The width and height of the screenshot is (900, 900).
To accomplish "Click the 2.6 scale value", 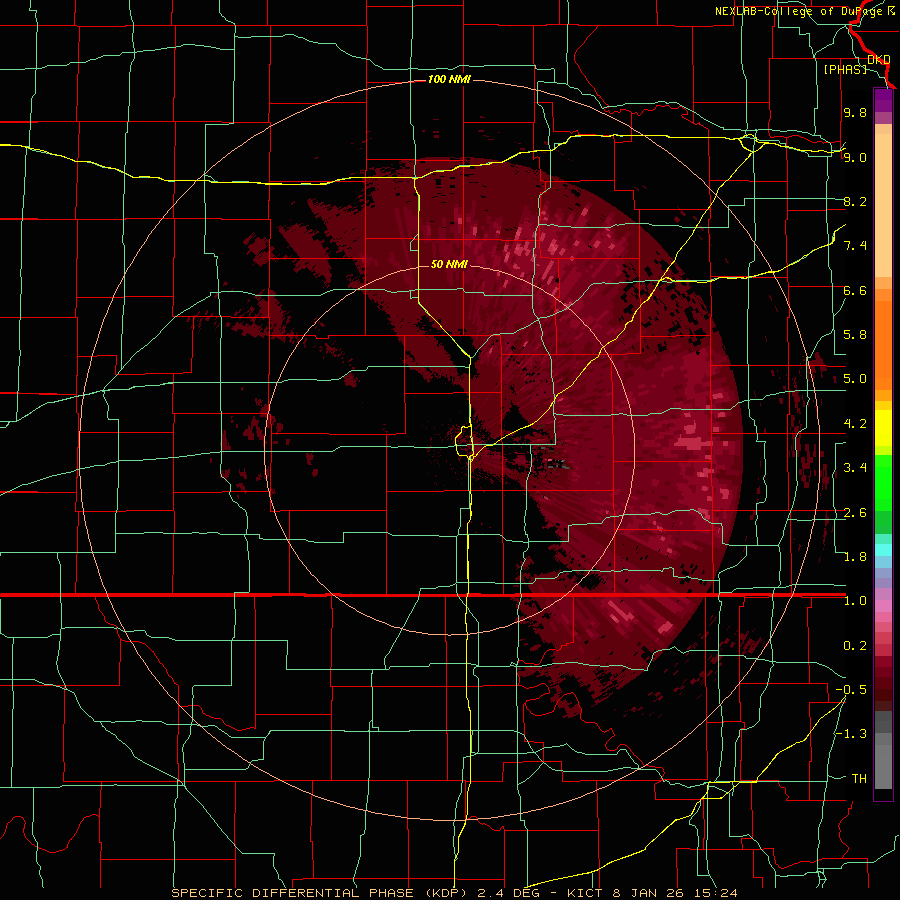I will (855, 513).
